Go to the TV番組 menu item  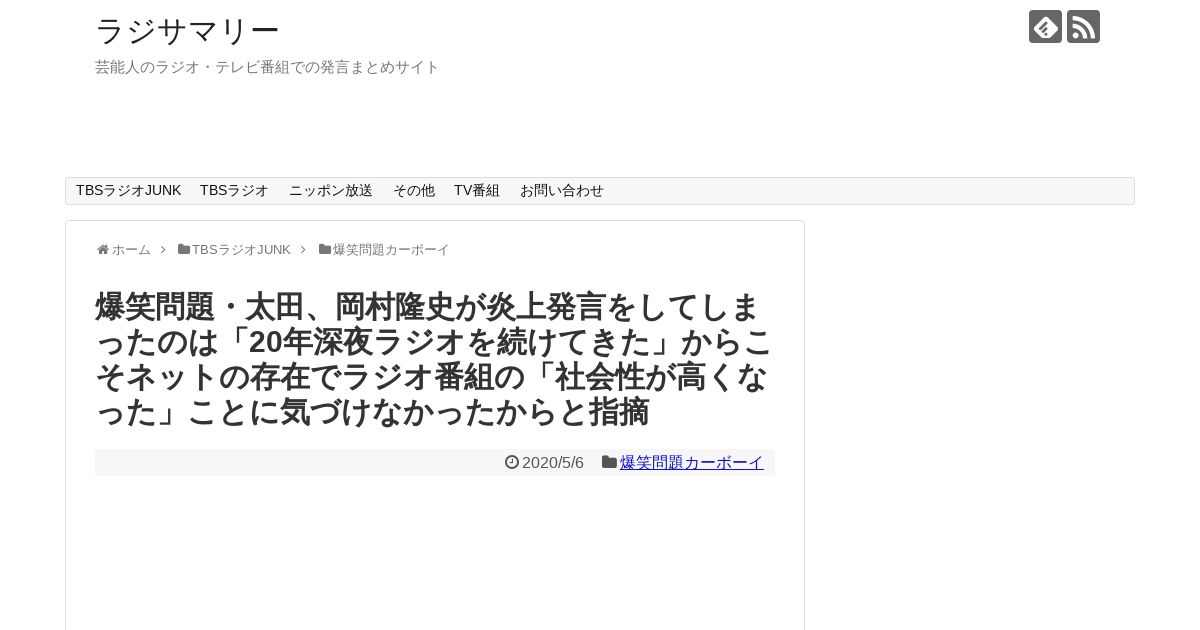coord(477,191)
